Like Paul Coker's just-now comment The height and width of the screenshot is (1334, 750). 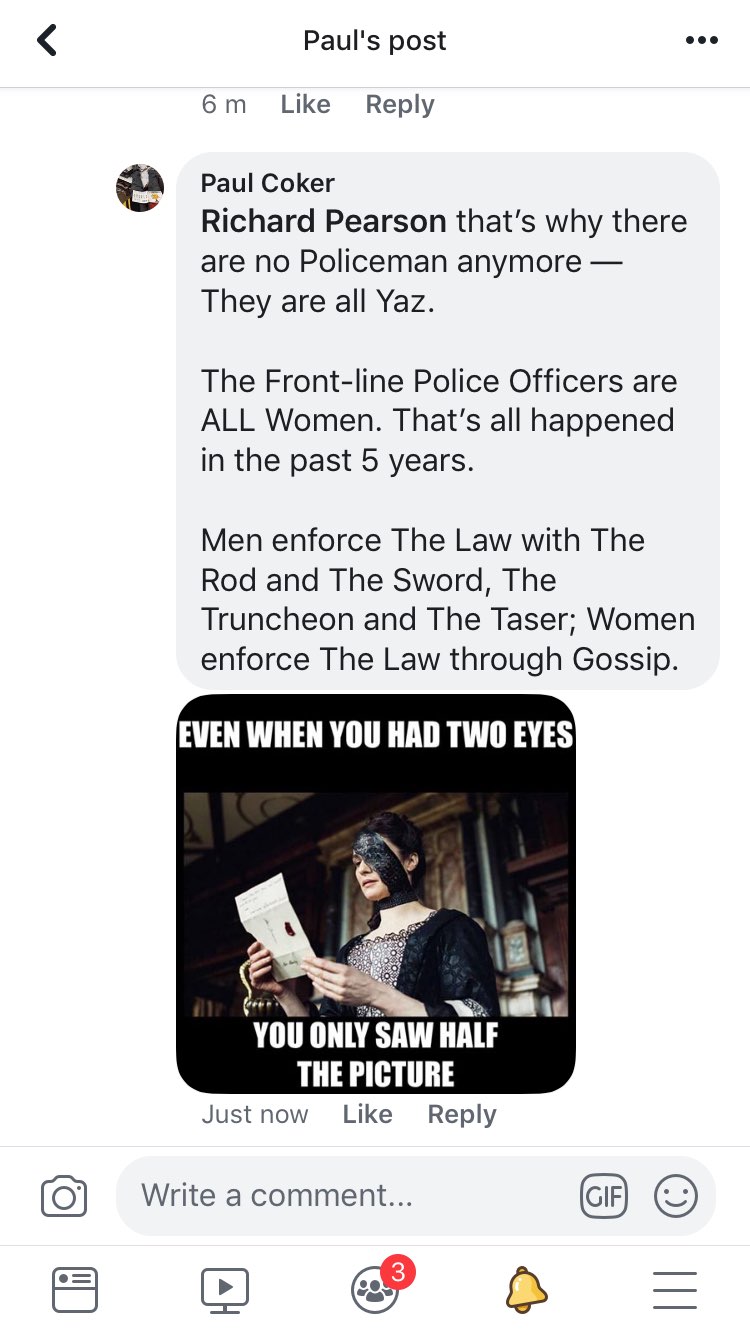click(x=367, y=1114)
